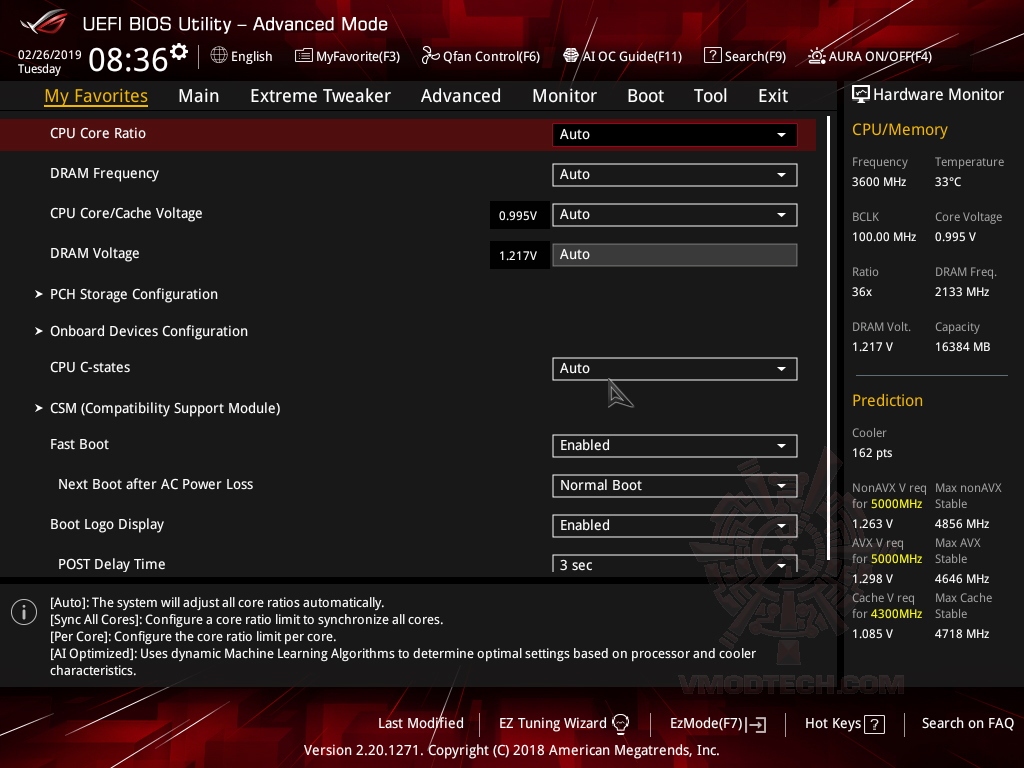Click the 5000MHz NonAVX prediction value
1024x768 pixels.
tap(897, 504)
